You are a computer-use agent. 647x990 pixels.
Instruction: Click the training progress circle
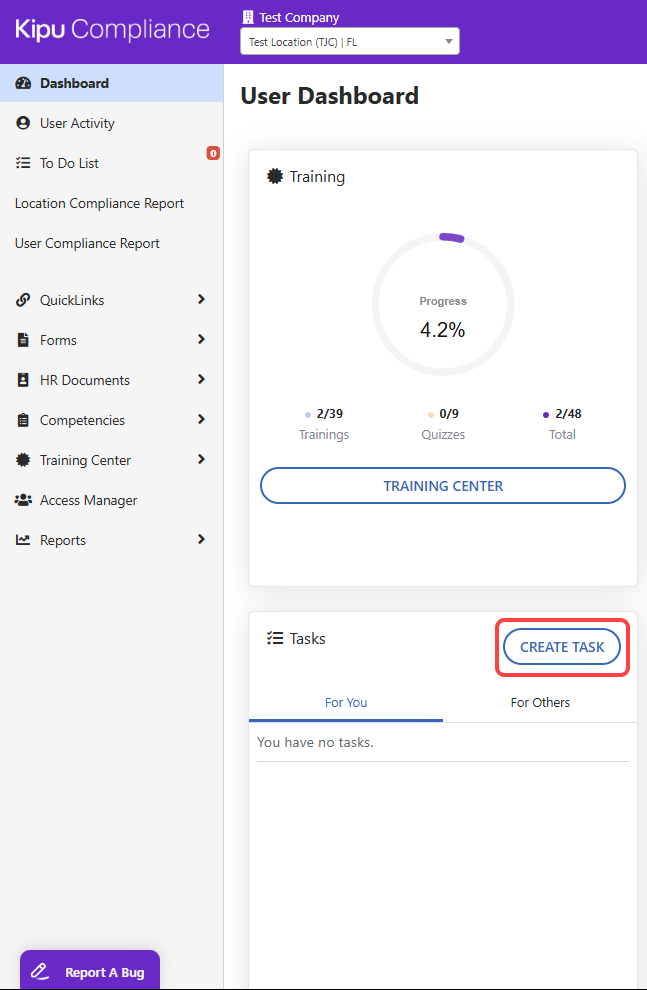pos(443,304)
